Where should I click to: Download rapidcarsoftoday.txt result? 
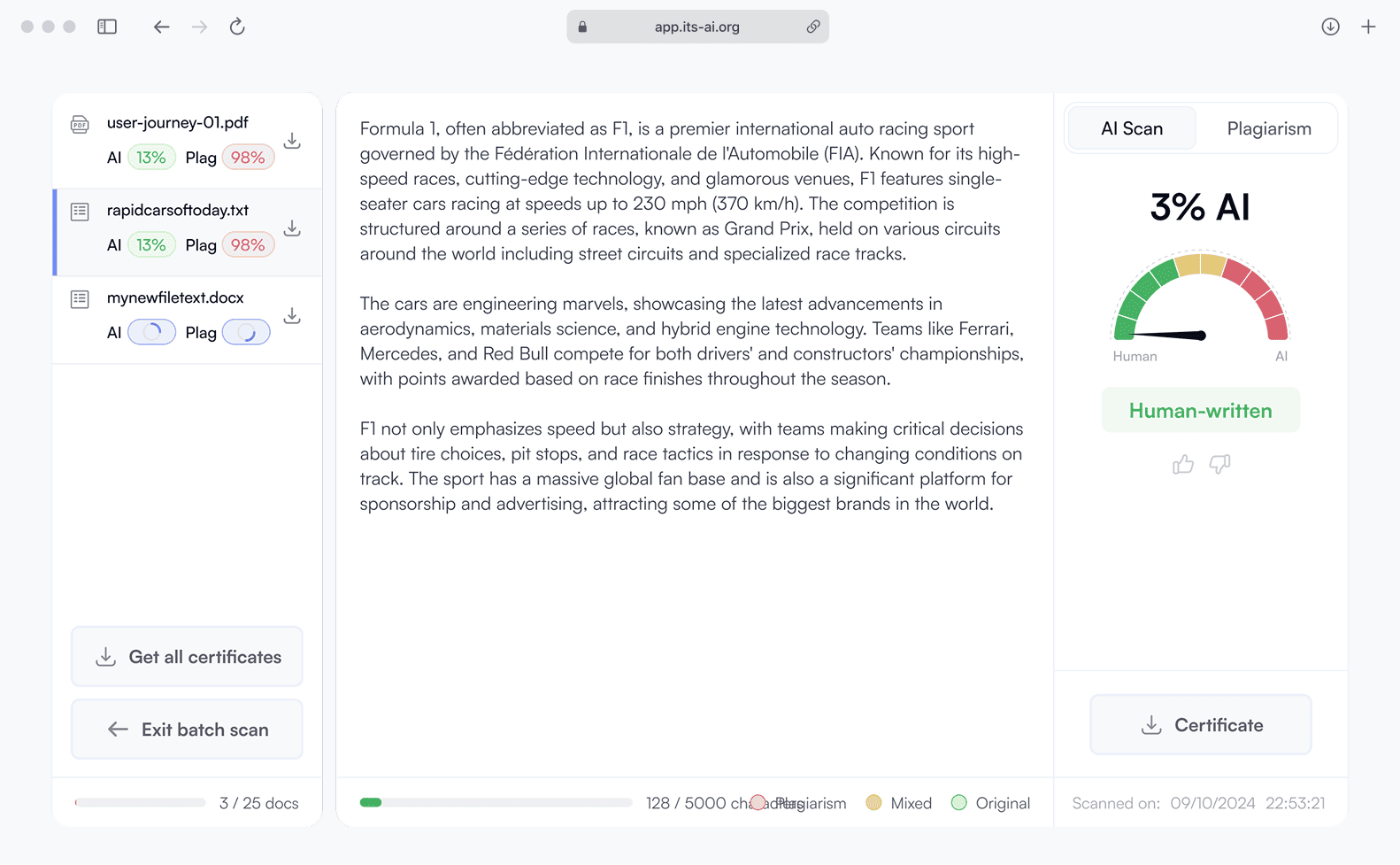coord(292,228)
